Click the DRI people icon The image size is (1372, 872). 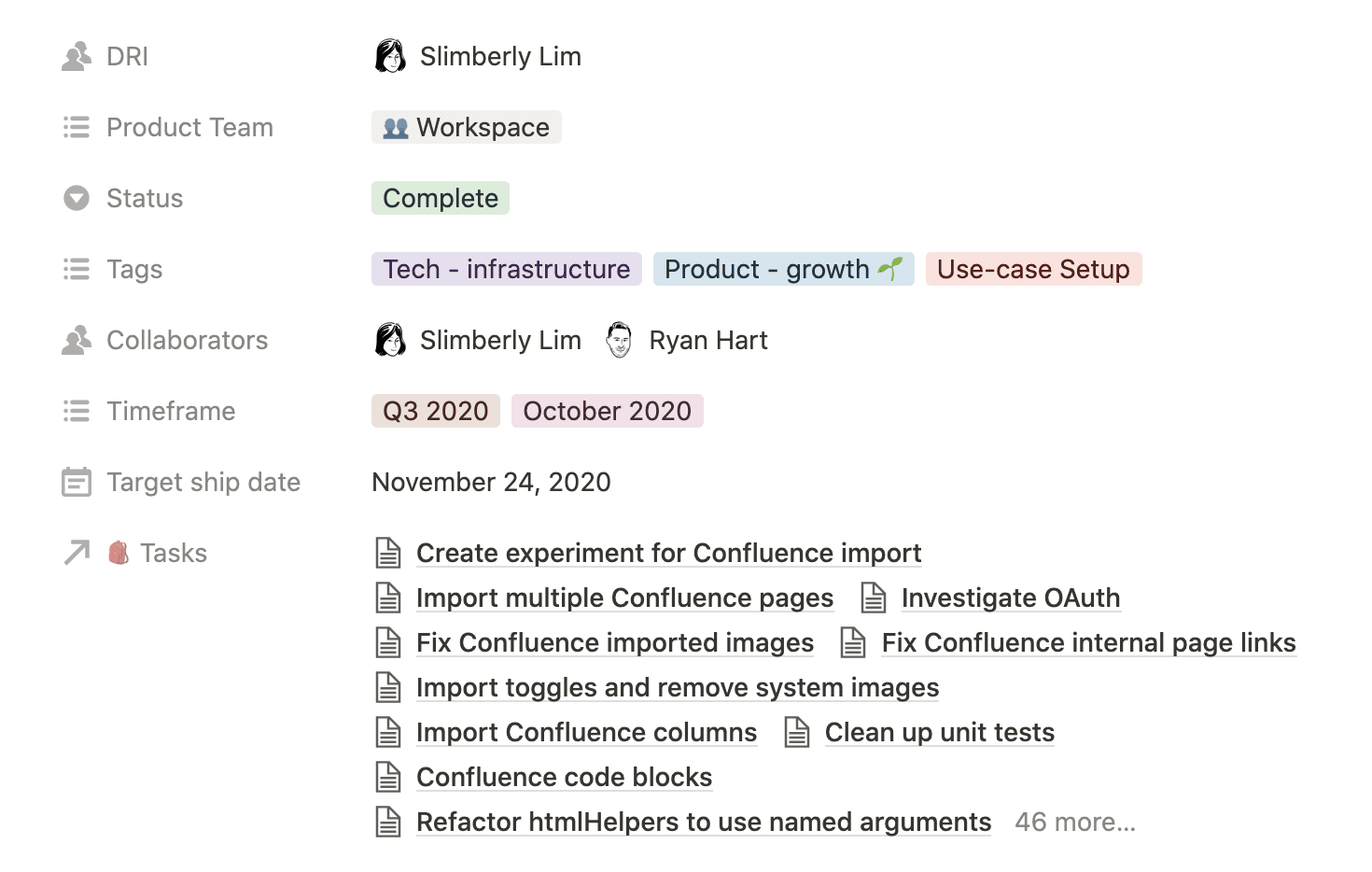[x=76, y=56]
